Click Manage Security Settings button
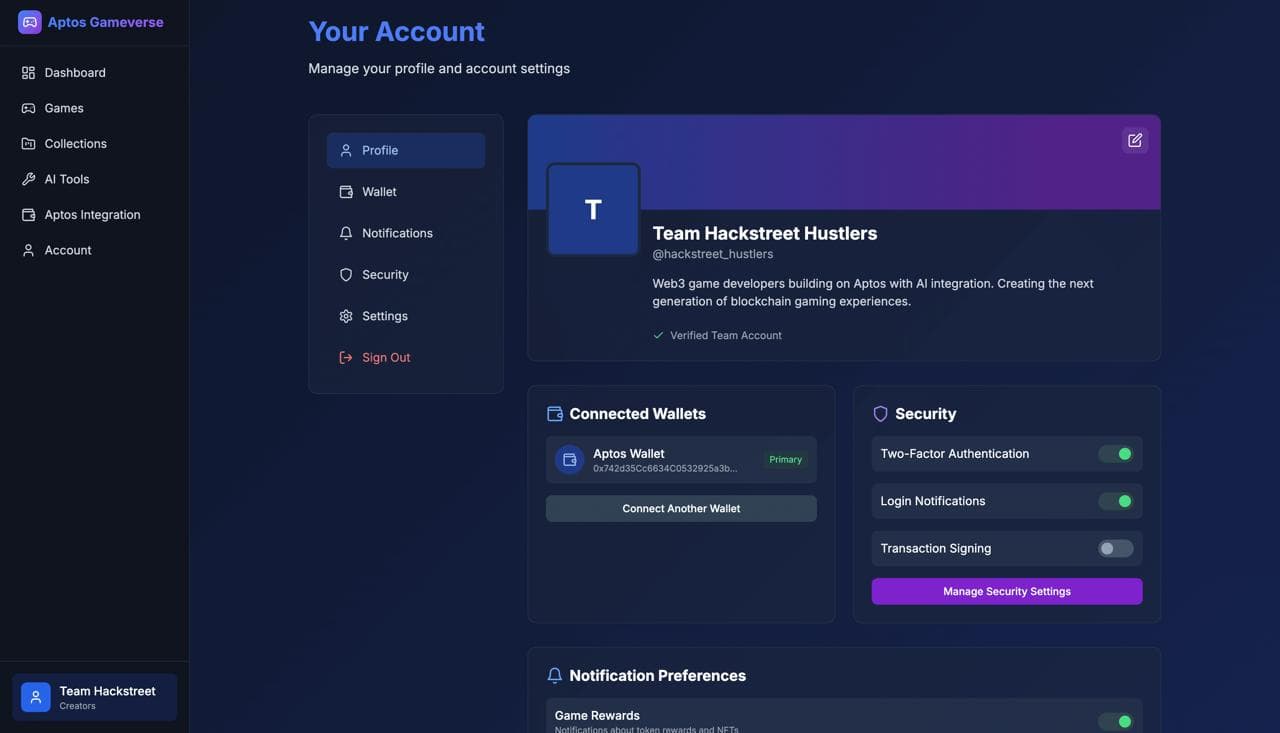 (x=1006, y=592)
